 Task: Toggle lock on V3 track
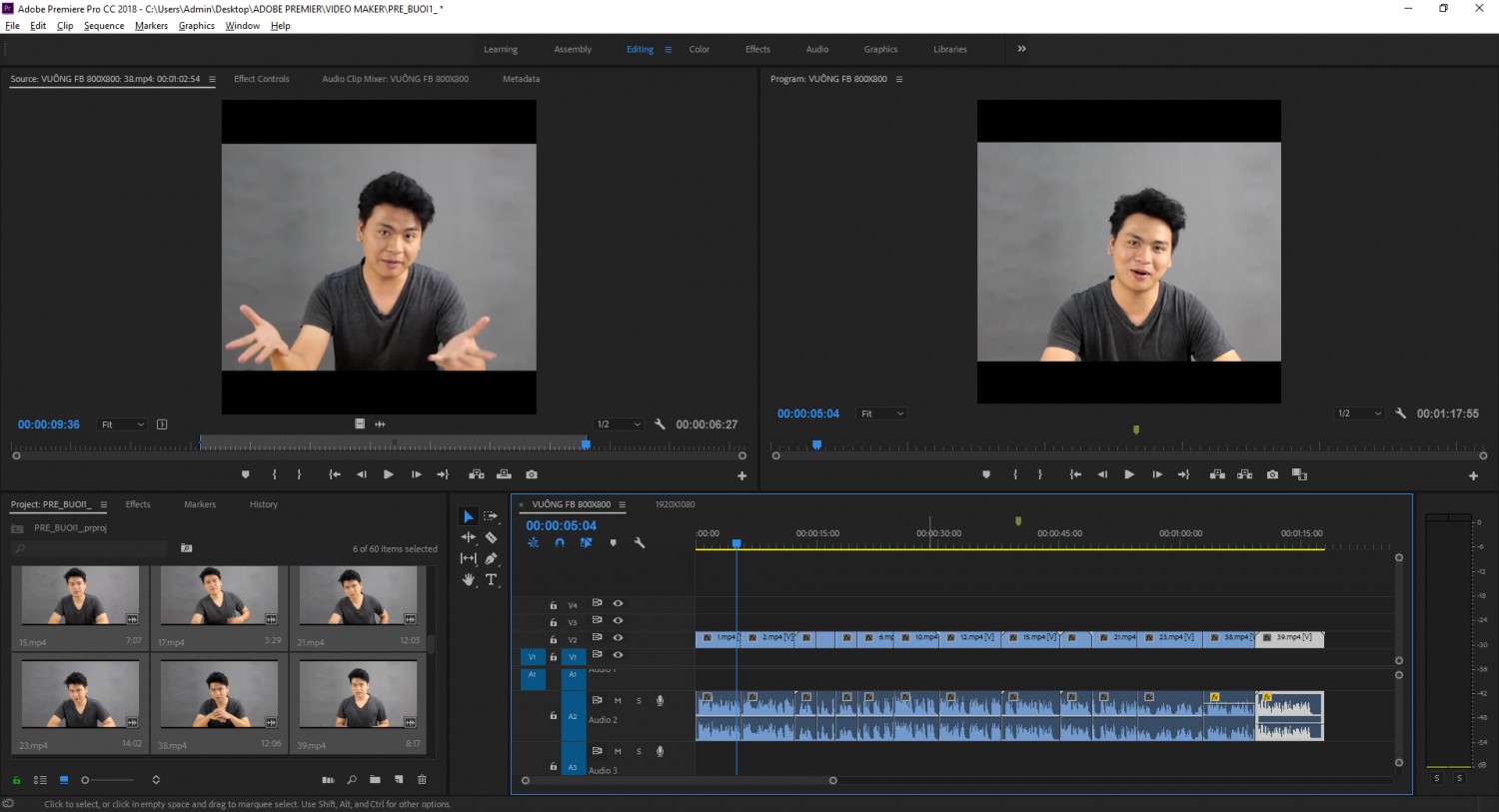pyautogui.click(x=553, y=622)
